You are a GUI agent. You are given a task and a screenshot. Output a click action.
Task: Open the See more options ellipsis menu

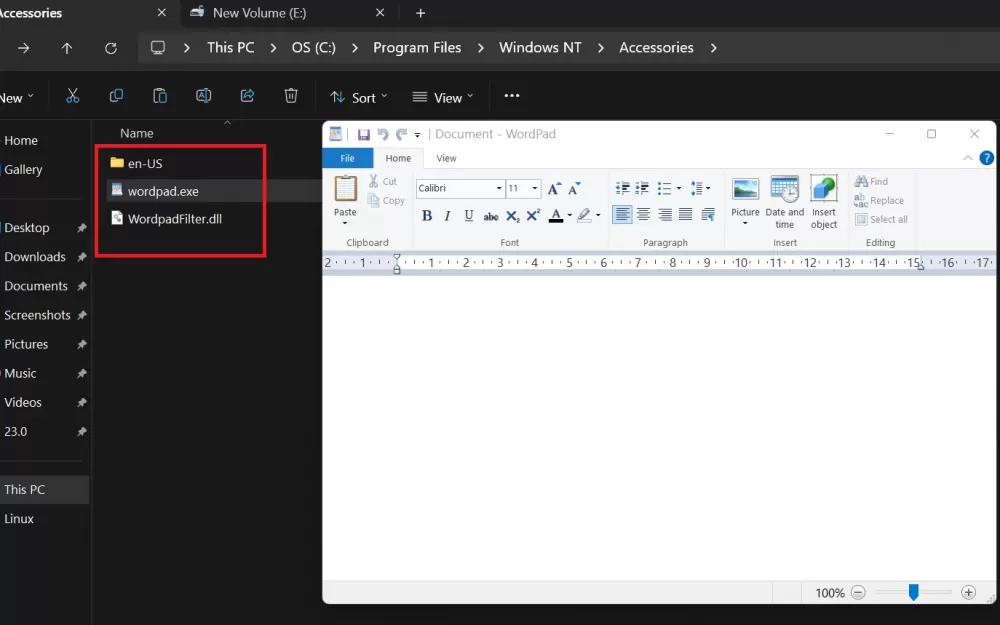coord(511,96)
